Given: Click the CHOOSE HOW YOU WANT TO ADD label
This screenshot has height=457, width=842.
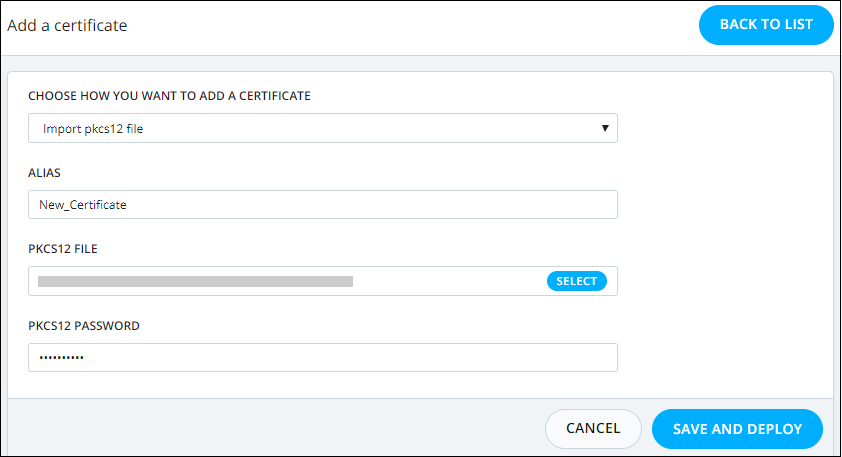Looking at the screenshot, I should pos(169,96).
